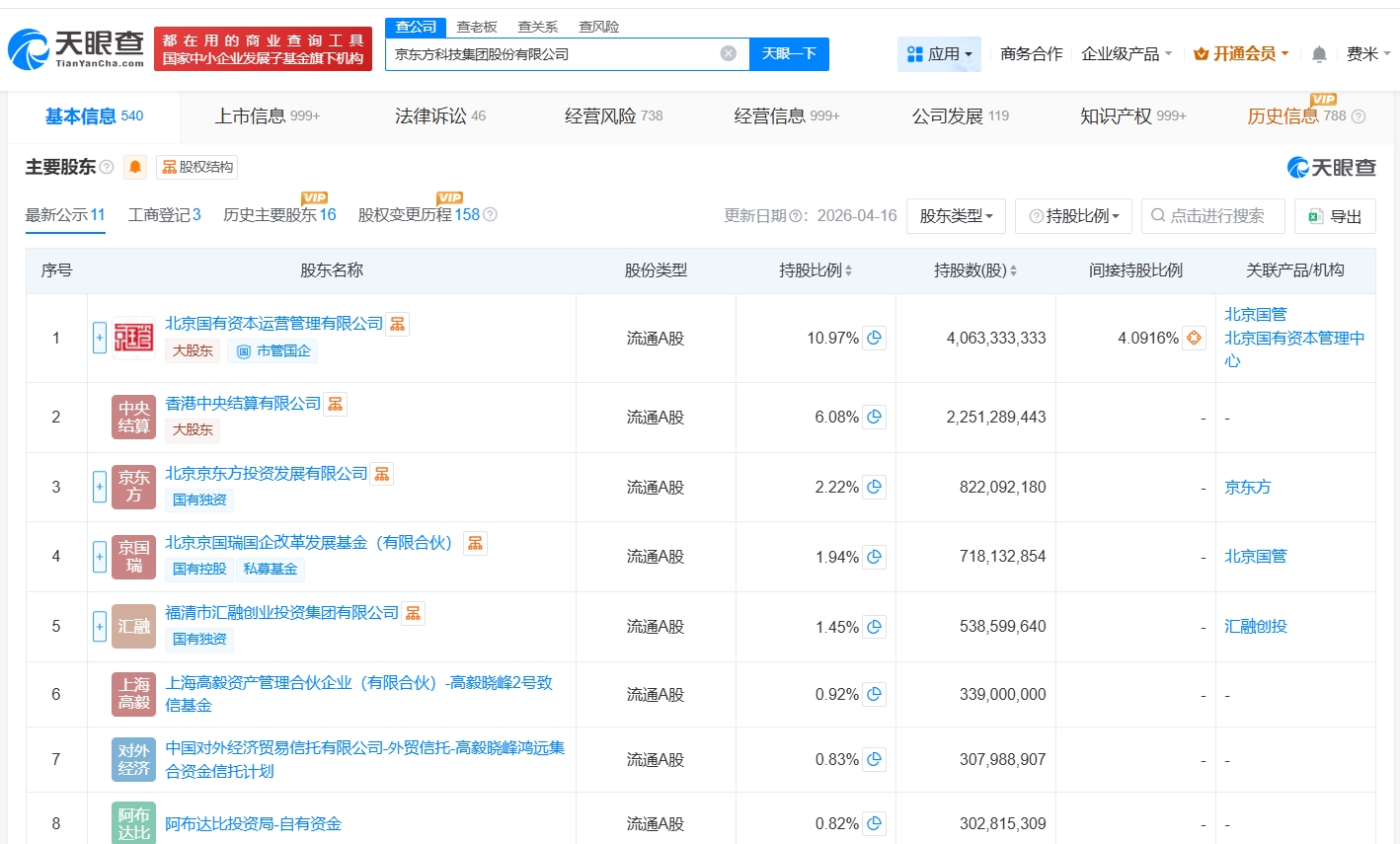Click the 北京国有资本运营 company logo thumbnail
This screenshot has width=1400, height=844.
pyautogui.click(x=133, y=338)
